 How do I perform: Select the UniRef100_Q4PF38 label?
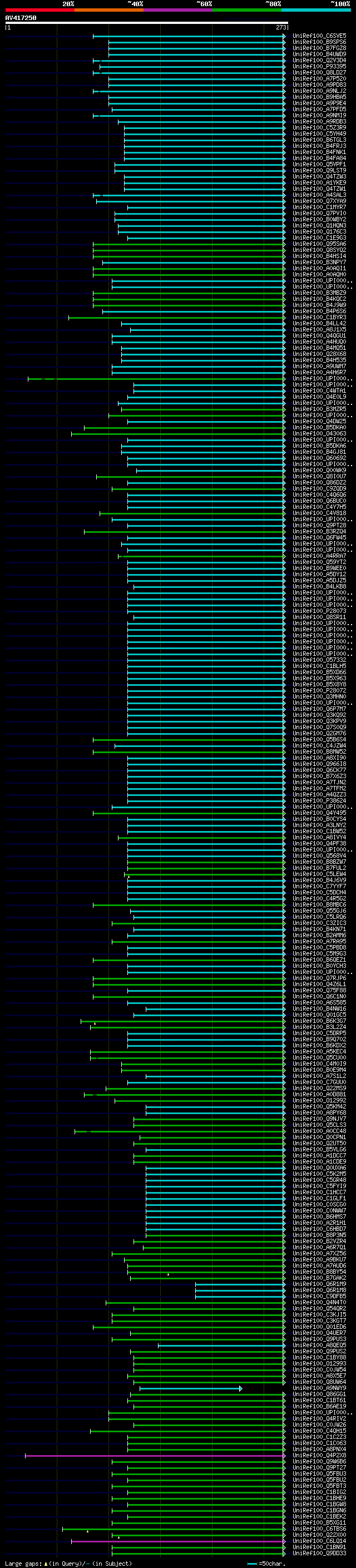[319, 844]
